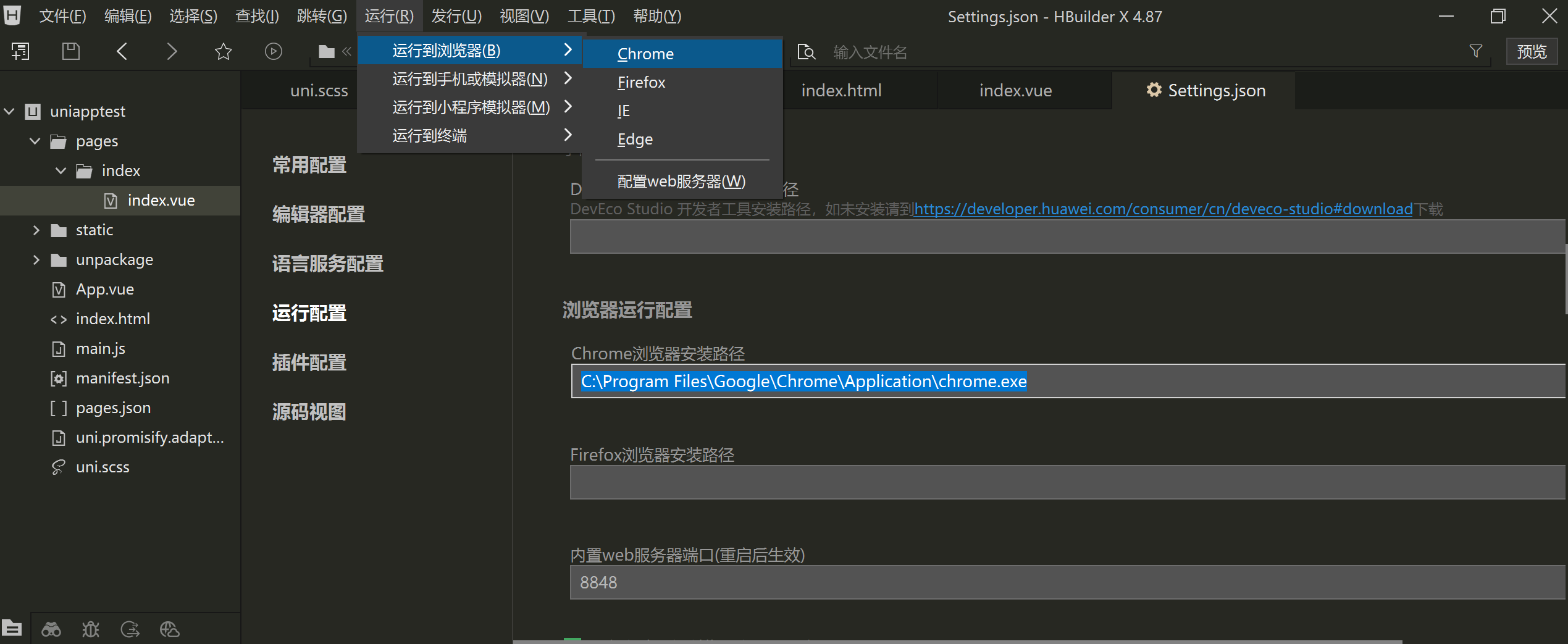The image size is (1568, 644).
Task: Click the run play icon in the toolbar
Action: click(x=273, y=51)
